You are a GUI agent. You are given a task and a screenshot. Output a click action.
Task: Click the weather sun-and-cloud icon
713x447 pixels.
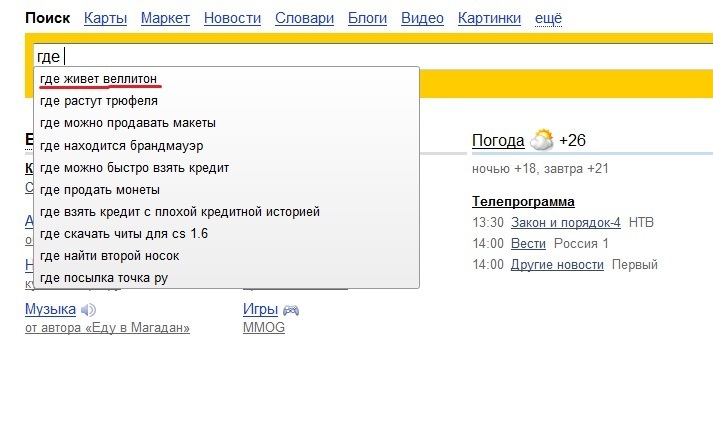point(542,140)
